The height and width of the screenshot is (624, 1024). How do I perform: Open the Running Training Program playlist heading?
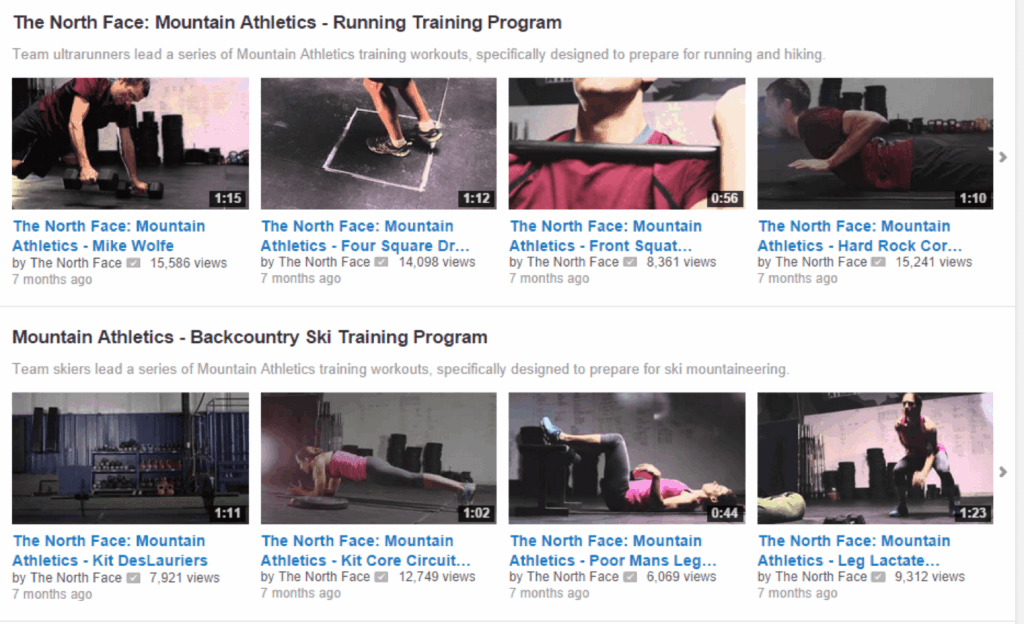click(287, 22)
